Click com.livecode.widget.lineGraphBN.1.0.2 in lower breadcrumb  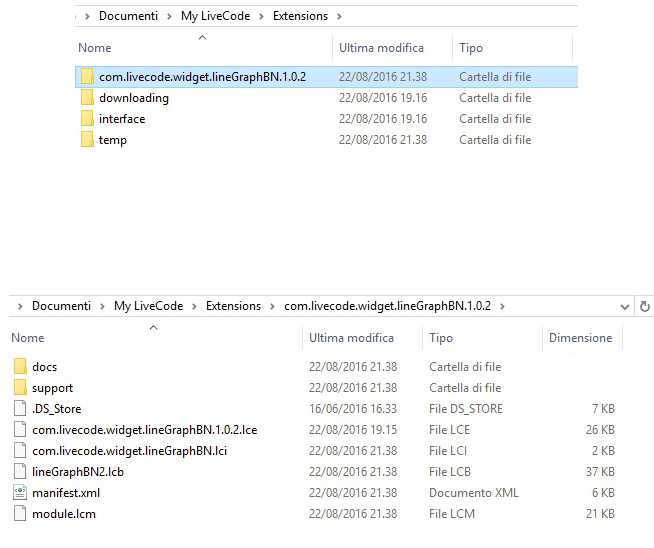click(387, 306)
